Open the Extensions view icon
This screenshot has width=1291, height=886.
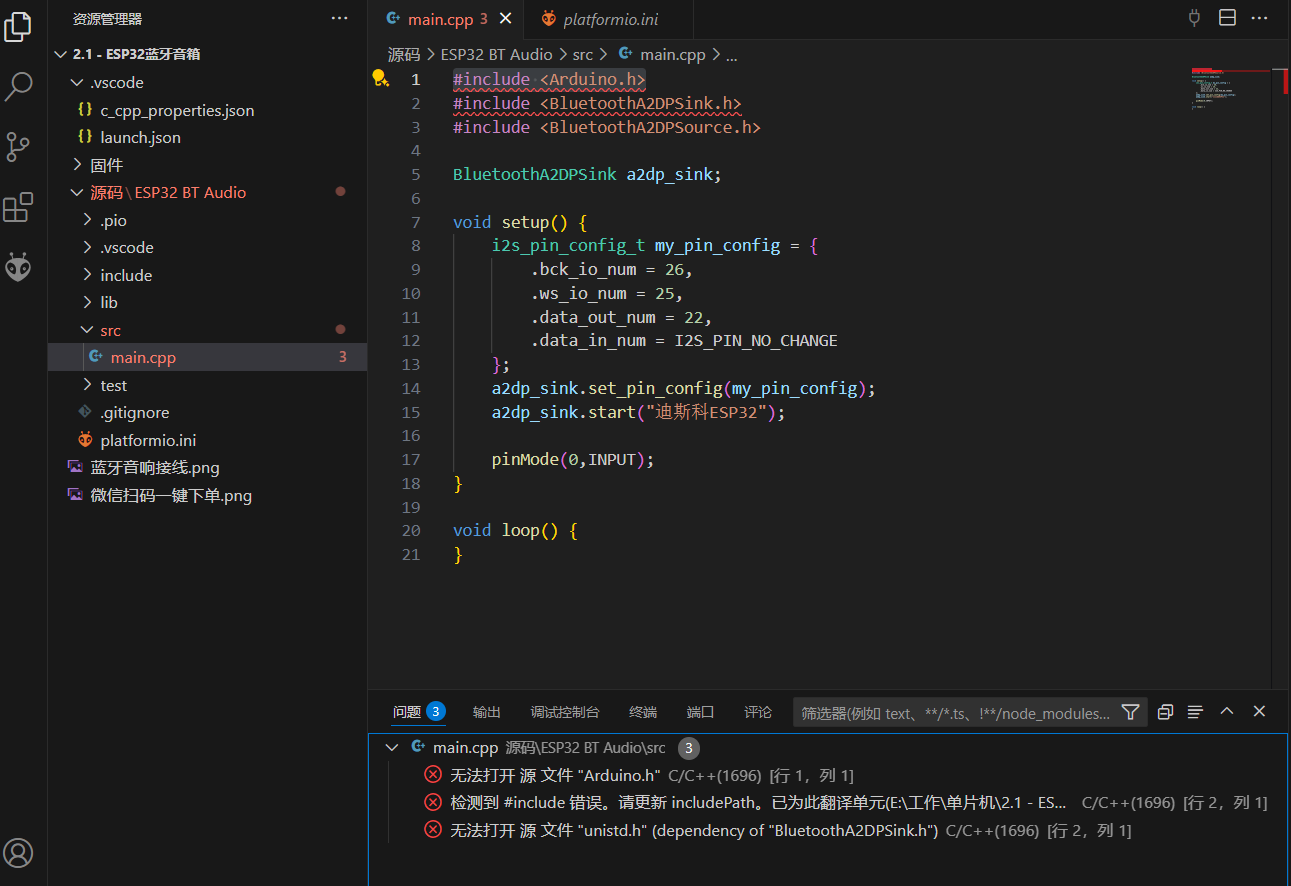[x=19, y=208]
